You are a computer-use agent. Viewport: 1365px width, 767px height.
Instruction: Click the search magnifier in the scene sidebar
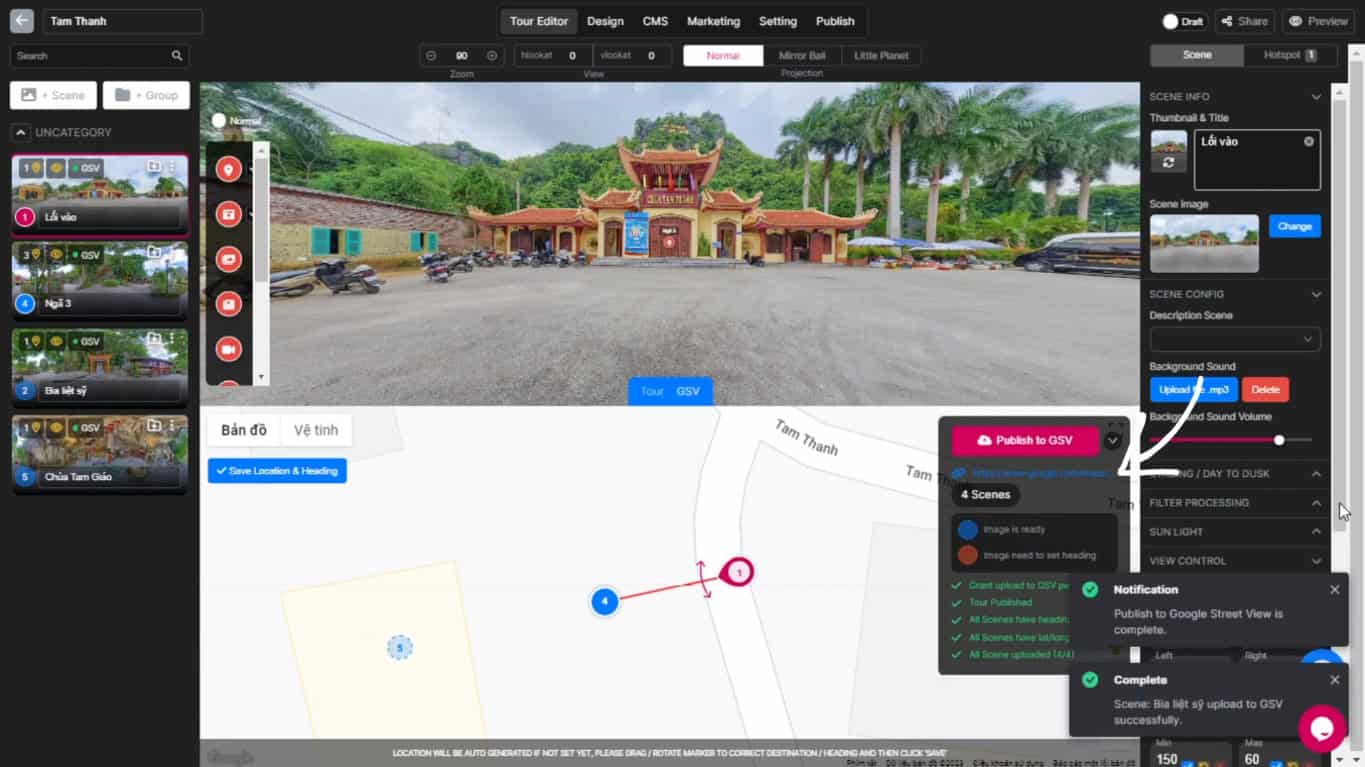click(176, 55)
